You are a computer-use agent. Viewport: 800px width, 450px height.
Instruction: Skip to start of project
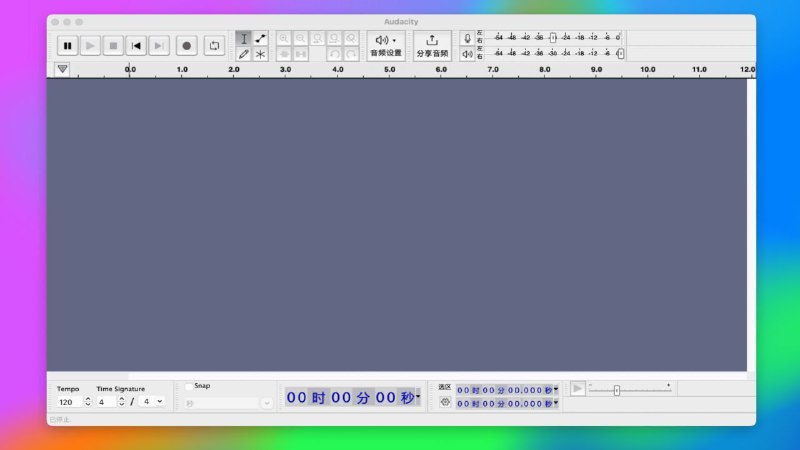click(x=137, y=45)
